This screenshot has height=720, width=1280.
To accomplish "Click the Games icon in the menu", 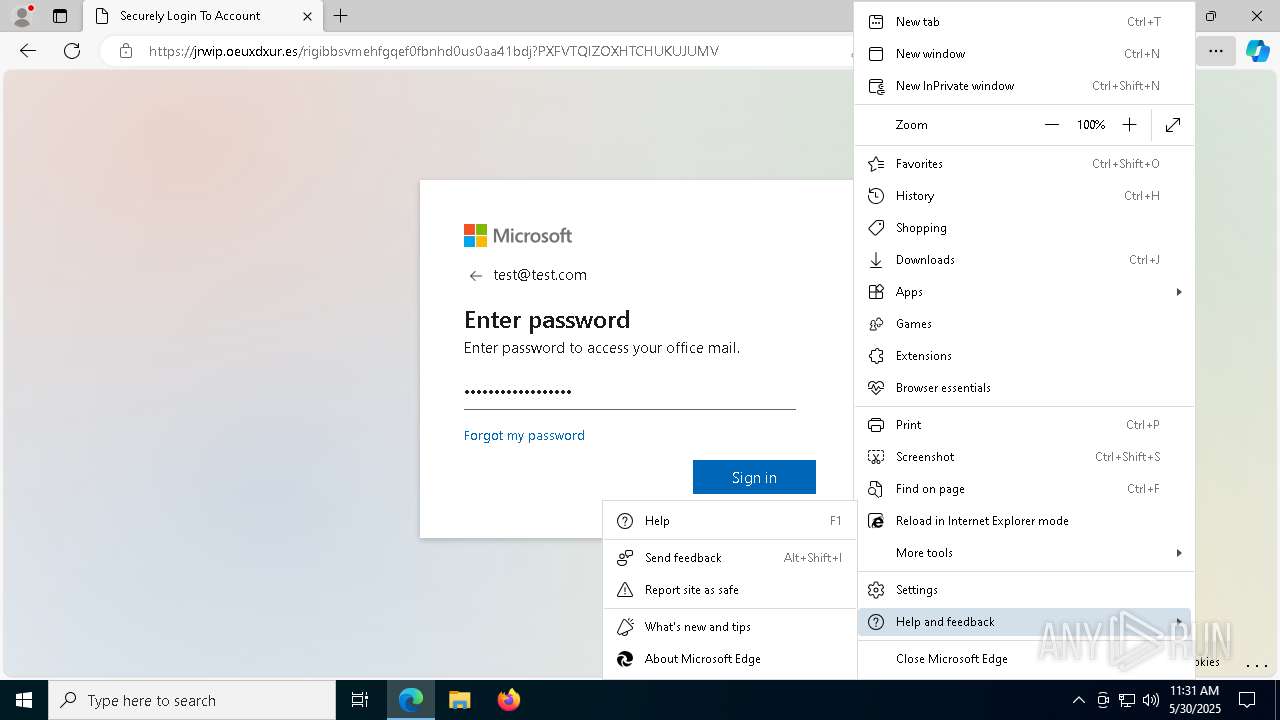I will coord(876,324).
